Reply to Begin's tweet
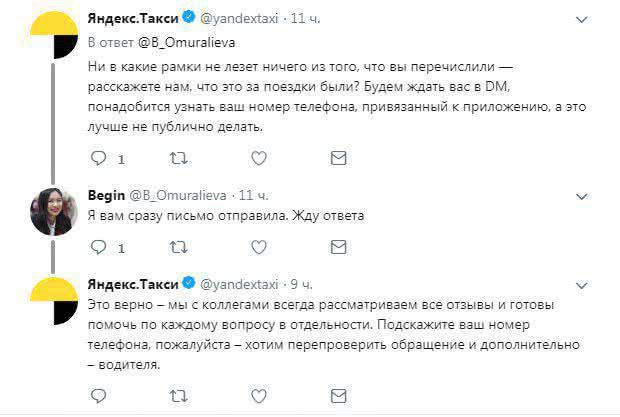 pos(98,247)
